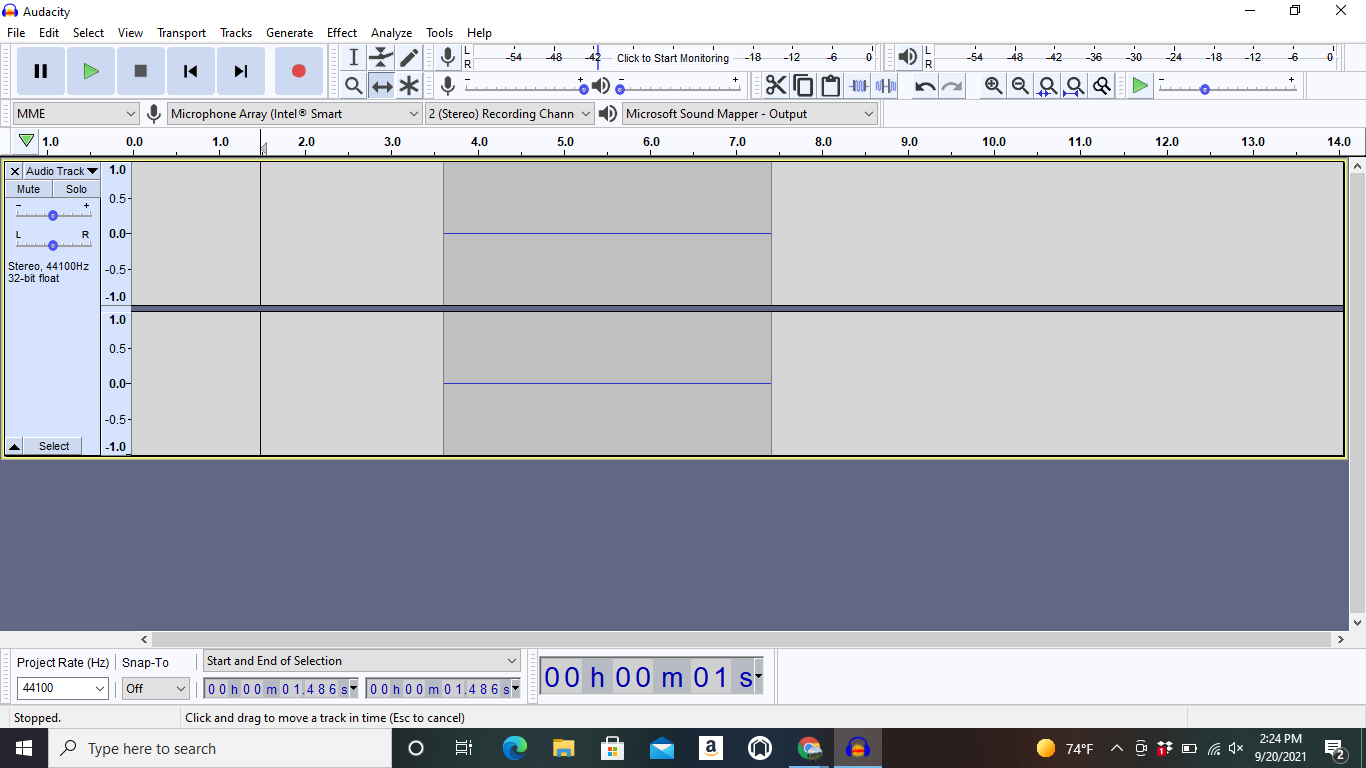Open the Generate menu
The height and width of the screenshot is (768, 1366).
289,32
